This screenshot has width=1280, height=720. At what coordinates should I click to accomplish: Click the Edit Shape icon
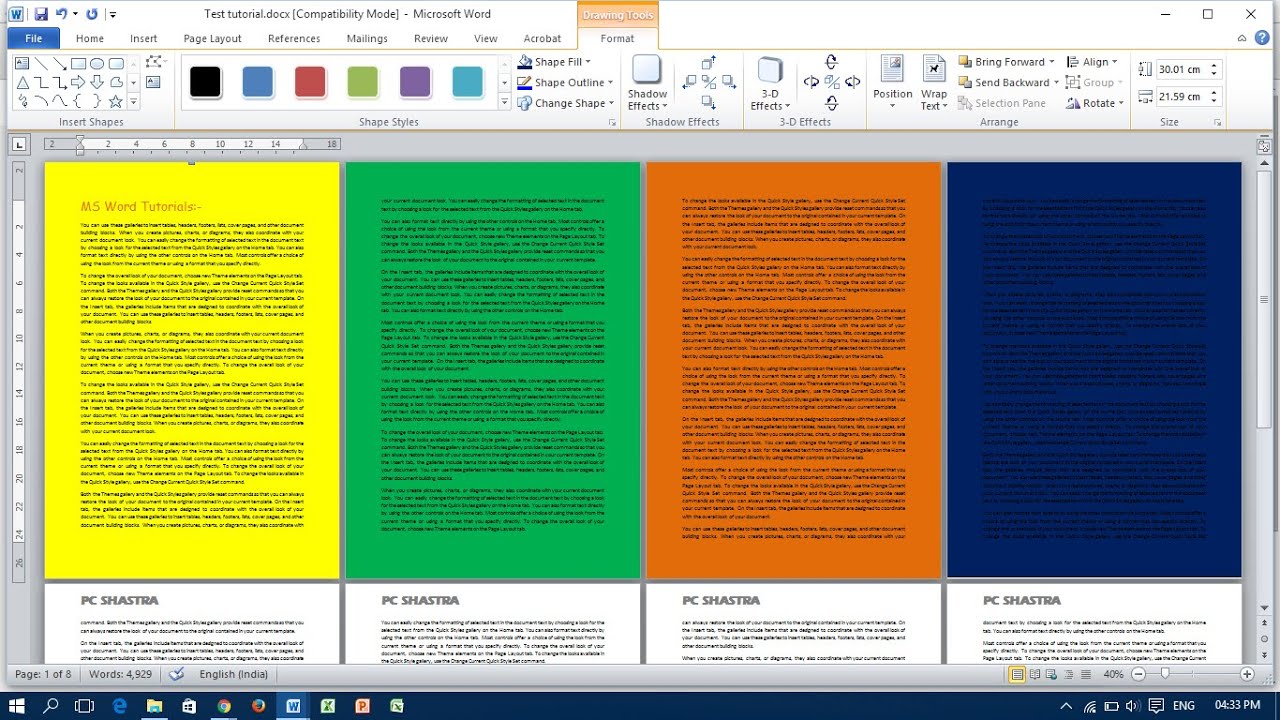pos(153,61)
